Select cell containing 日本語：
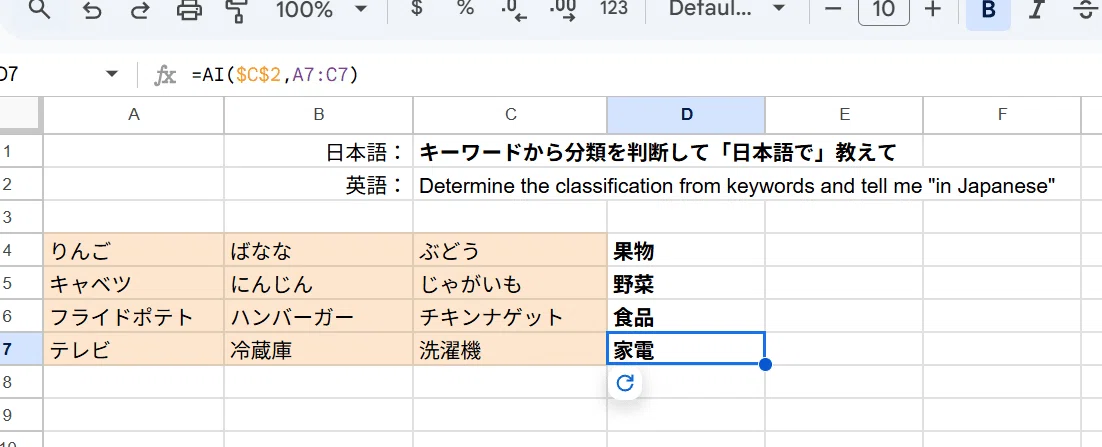Screen dimensions: 1102x447 [318, 151]
